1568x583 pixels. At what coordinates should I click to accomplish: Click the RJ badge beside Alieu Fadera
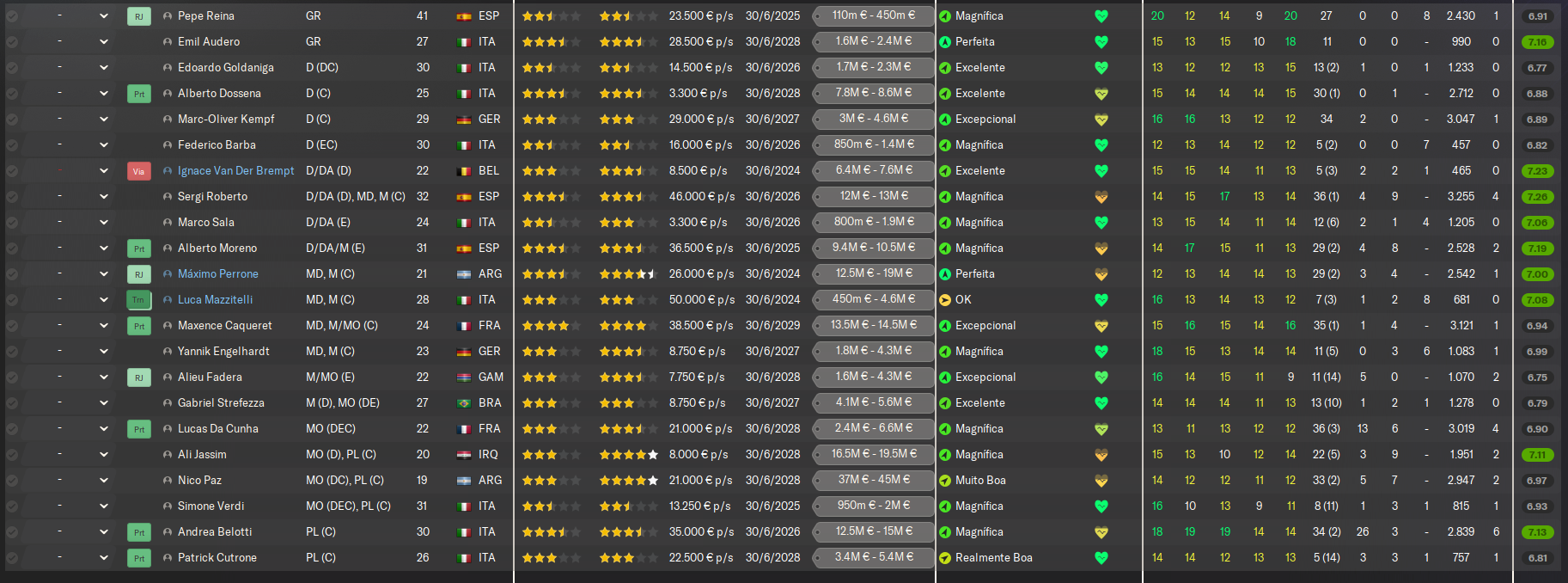138,377
